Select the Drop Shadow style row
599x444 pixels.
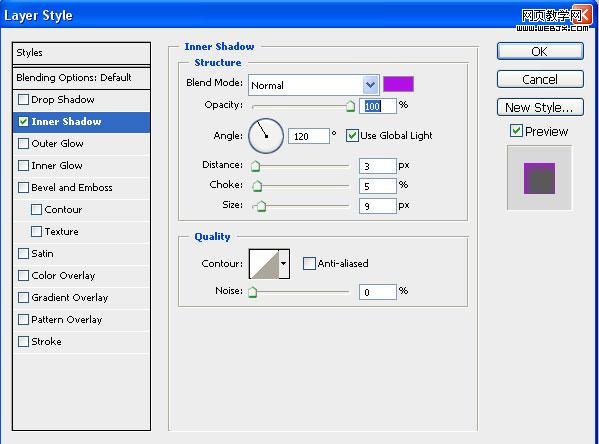point(81,100)
